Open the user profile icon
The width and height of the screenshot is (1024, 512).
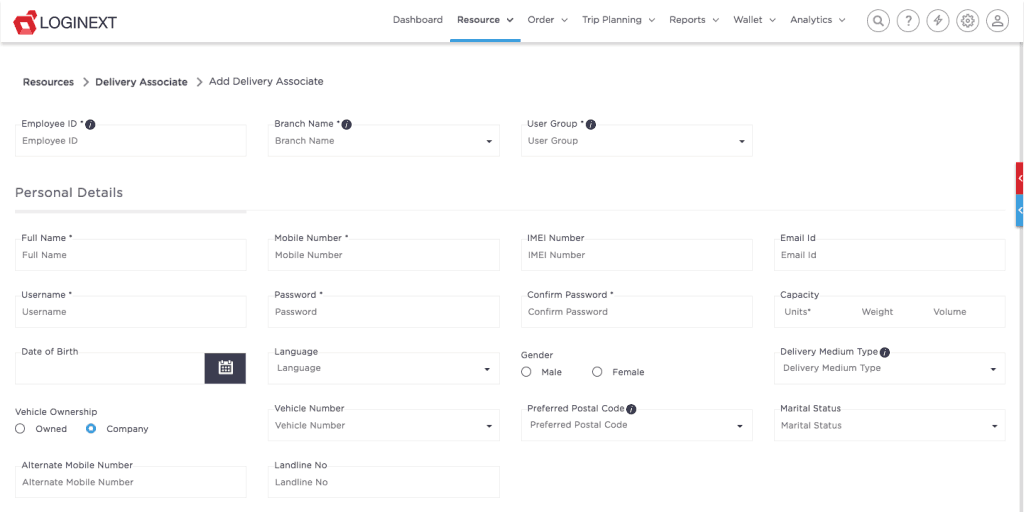(x=997, y=20)
